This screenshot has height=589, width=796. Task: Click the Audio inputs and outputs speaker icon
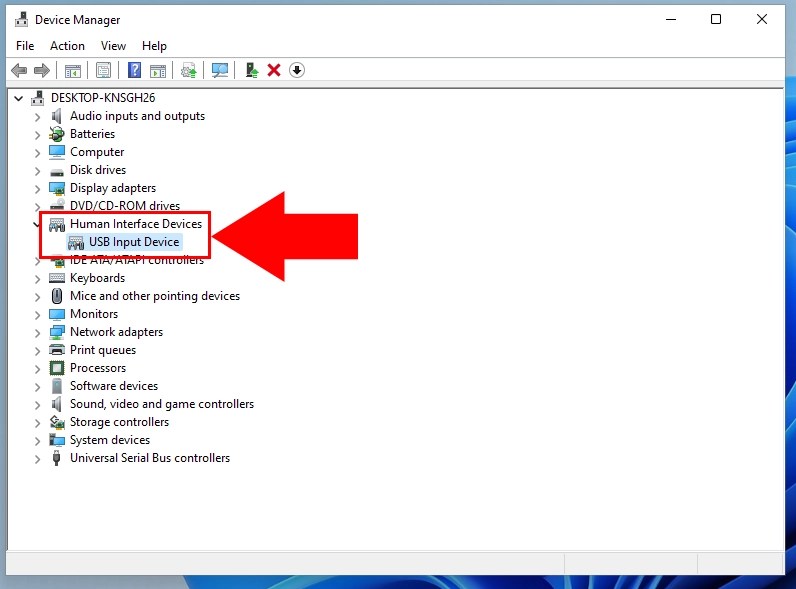pos(56,116)
